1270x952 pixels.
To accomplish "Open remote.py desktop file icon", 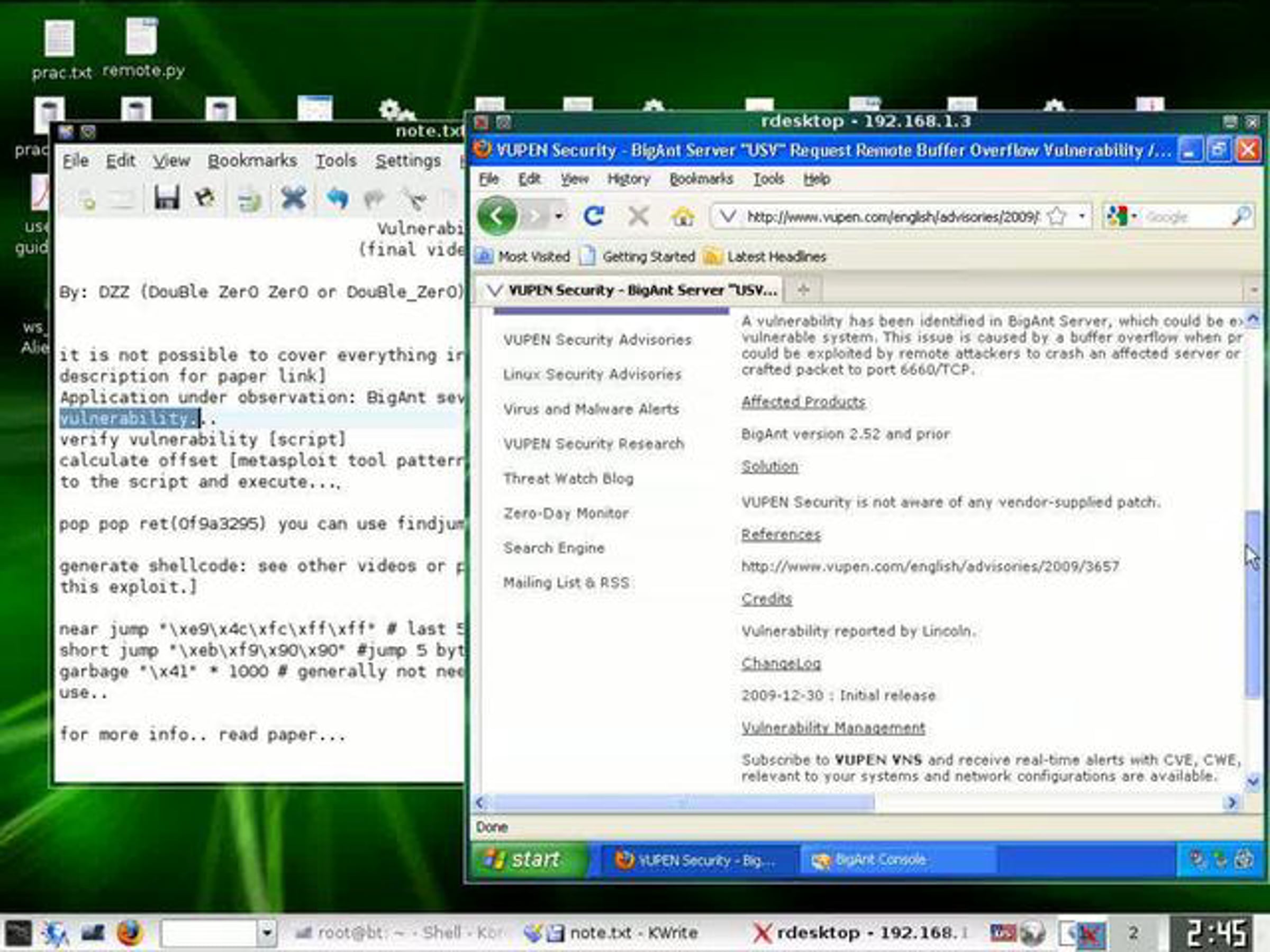I will click(x=143, y=48).
